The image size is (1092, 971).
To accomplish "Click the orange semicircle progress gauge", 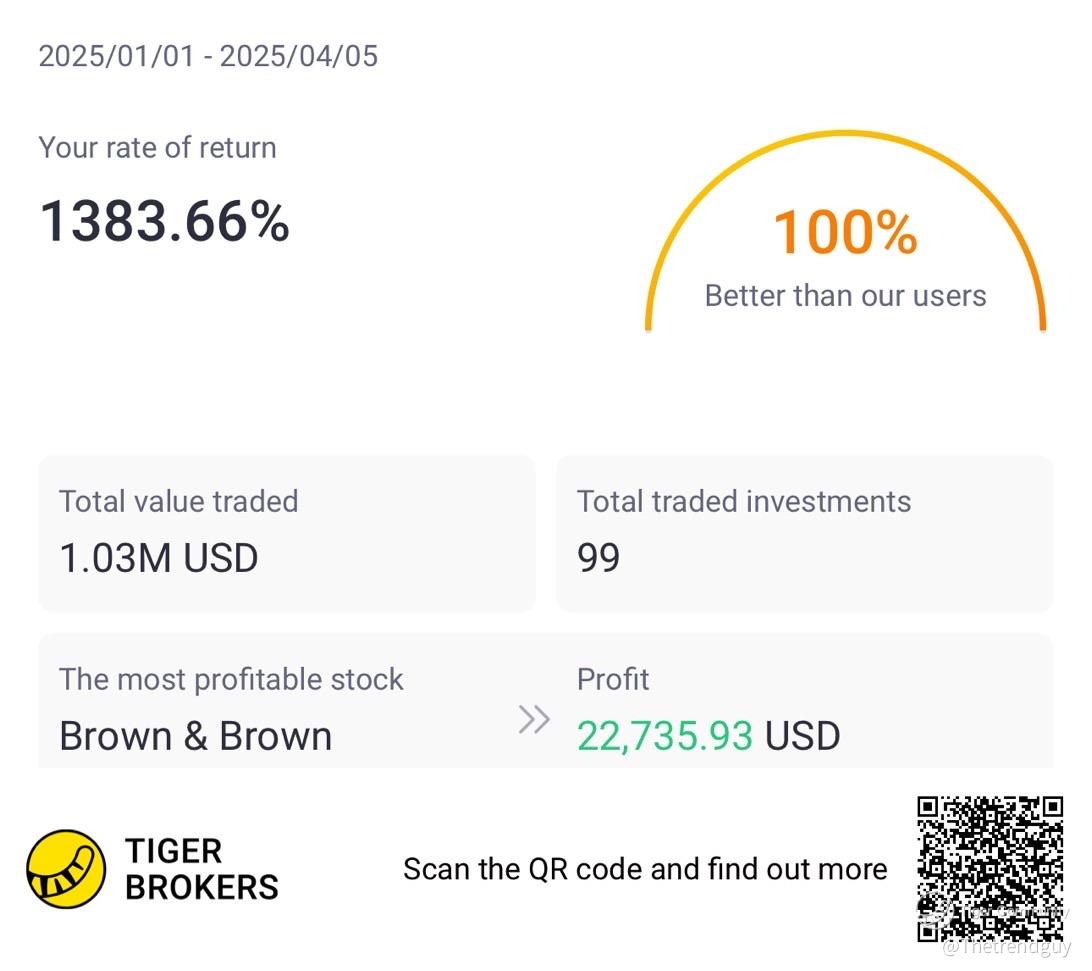I will click(x=845, y=231).
